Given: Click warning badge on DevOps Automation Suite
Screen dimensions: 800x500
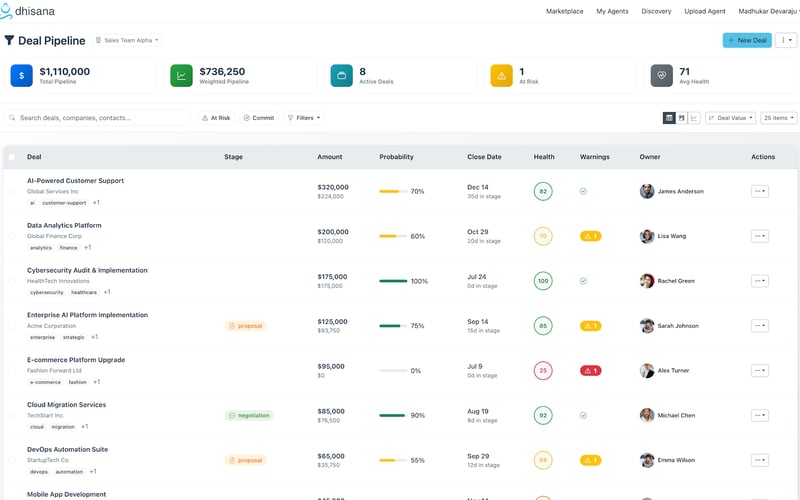Looking at the screenshot, I should (590, 460).
